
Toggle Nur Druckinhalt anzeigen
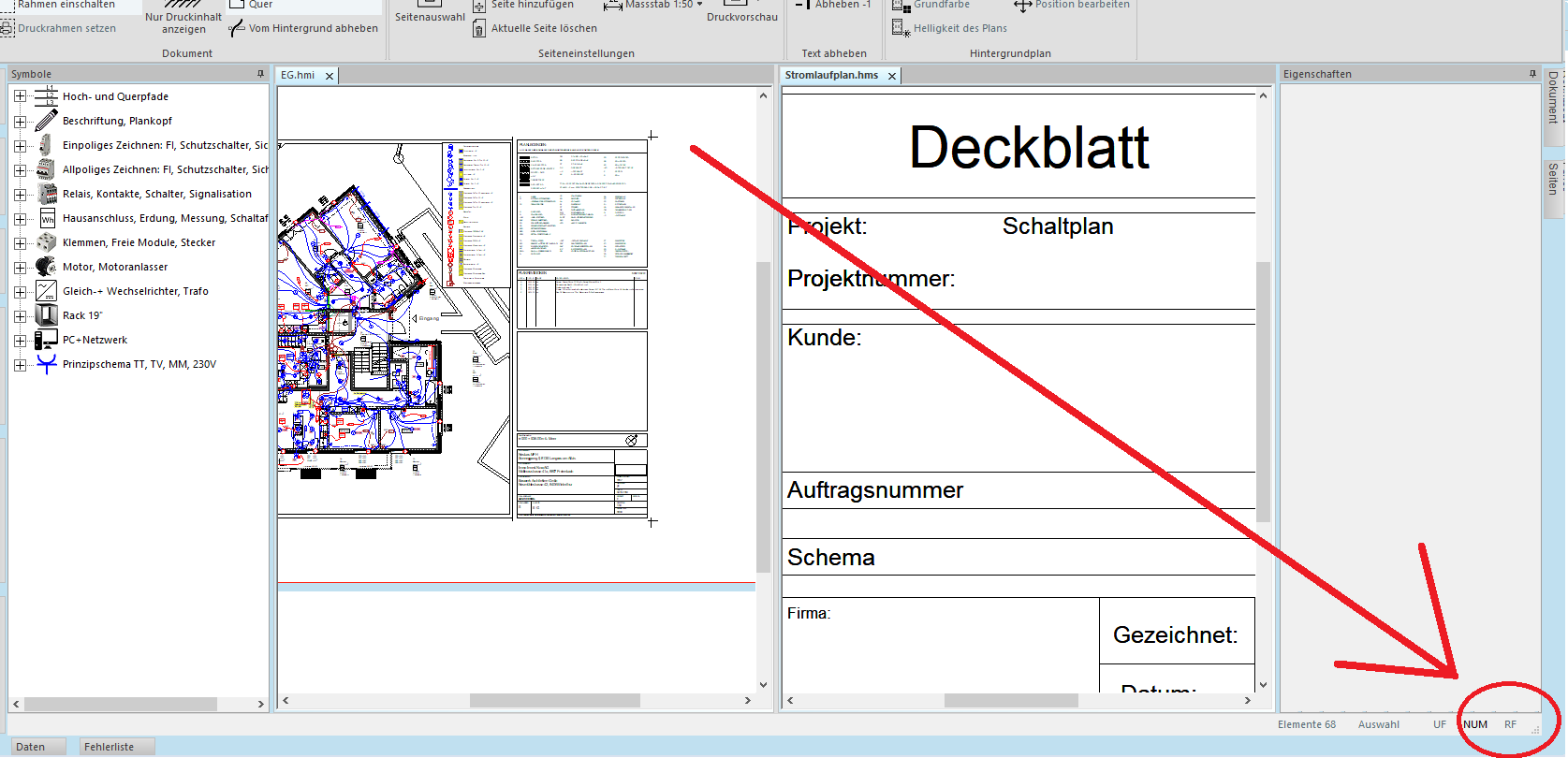coord(183,22)
